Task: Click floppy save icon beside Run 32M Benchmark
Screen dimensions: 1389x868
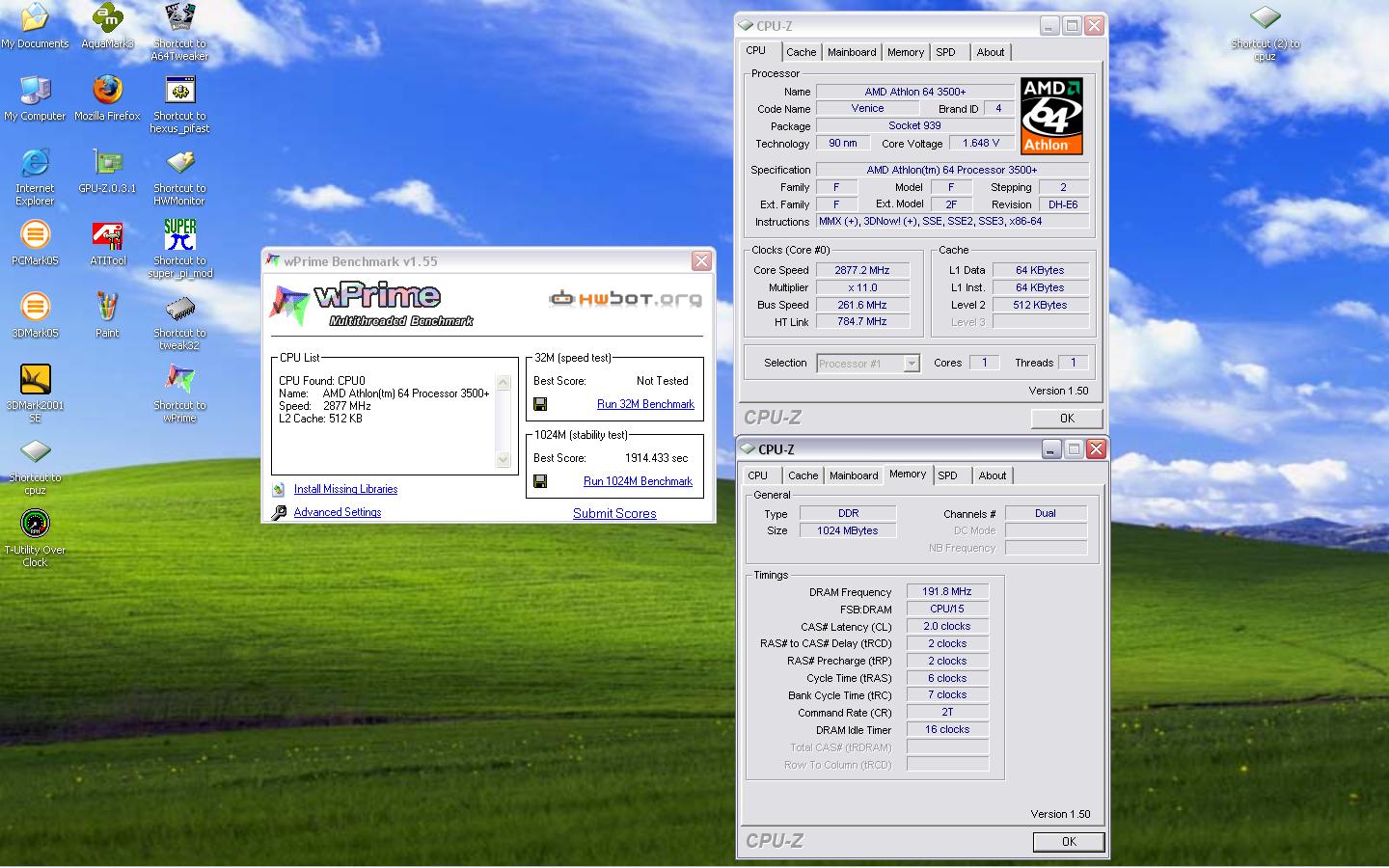Action: [540, 404]
